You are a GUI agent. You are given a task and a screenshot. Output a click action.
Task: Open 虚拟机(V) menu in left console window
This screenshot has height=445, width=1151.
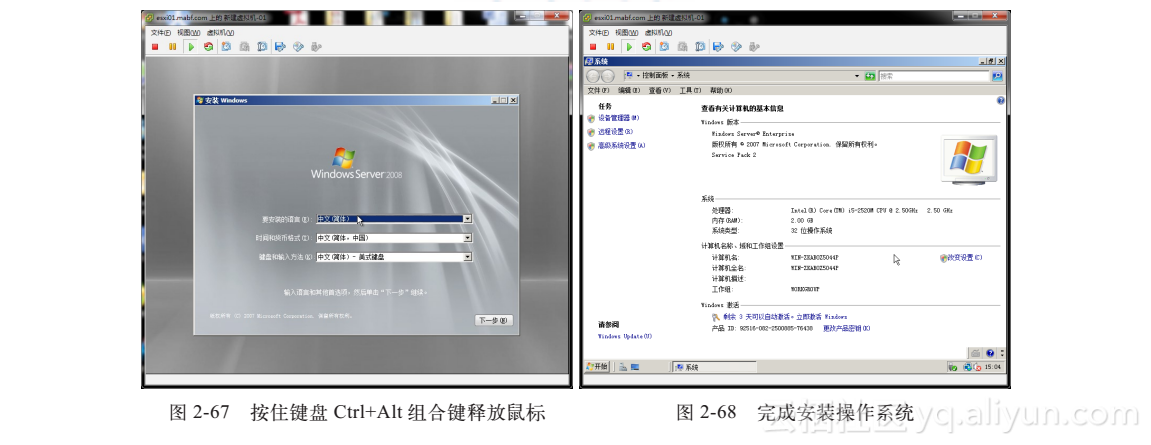point(219,32)
